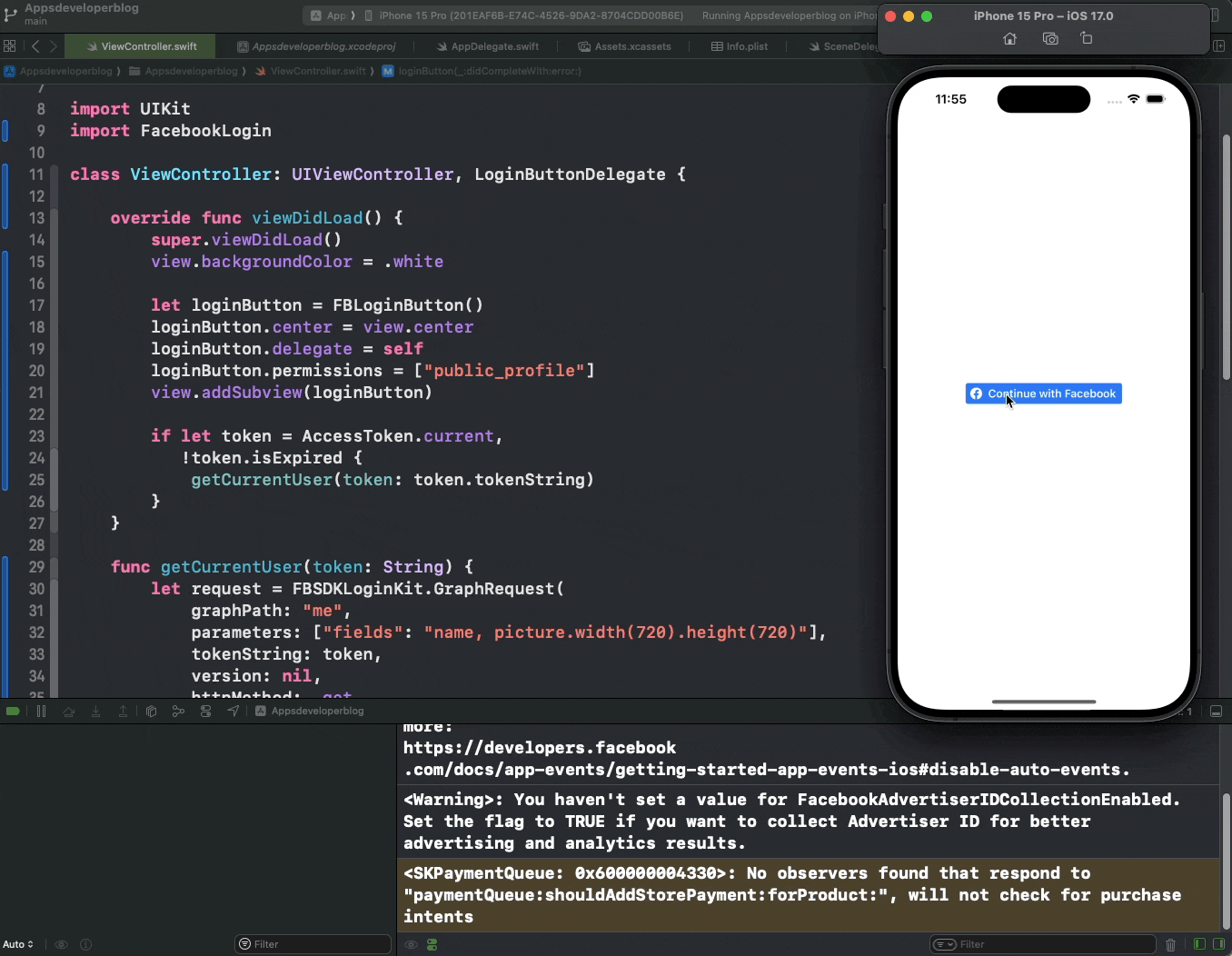Screen dimensions: 1232x956
Task: Click the developers.facebook.com link in the console
Action: (x=540, y=748)
